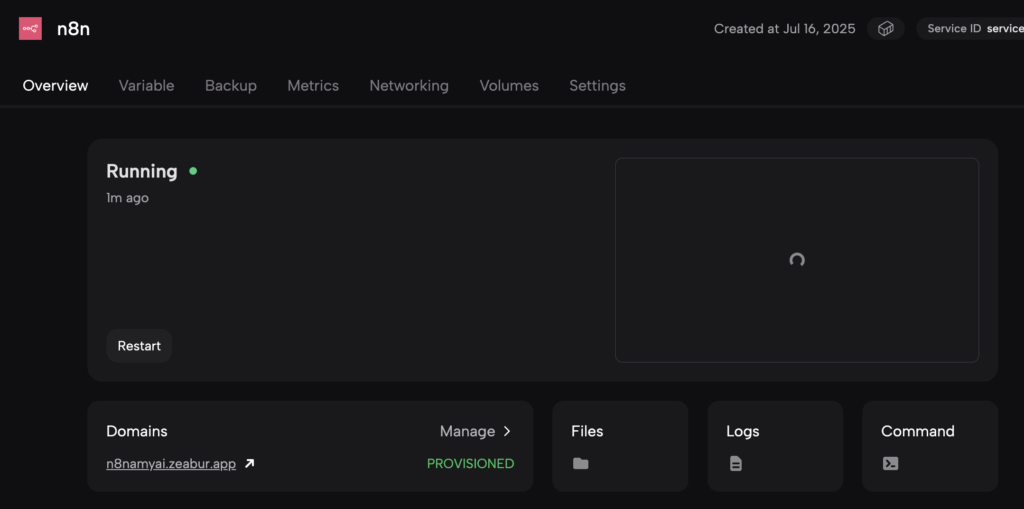
Task: Open the Volumes tab
Action: 509,86
